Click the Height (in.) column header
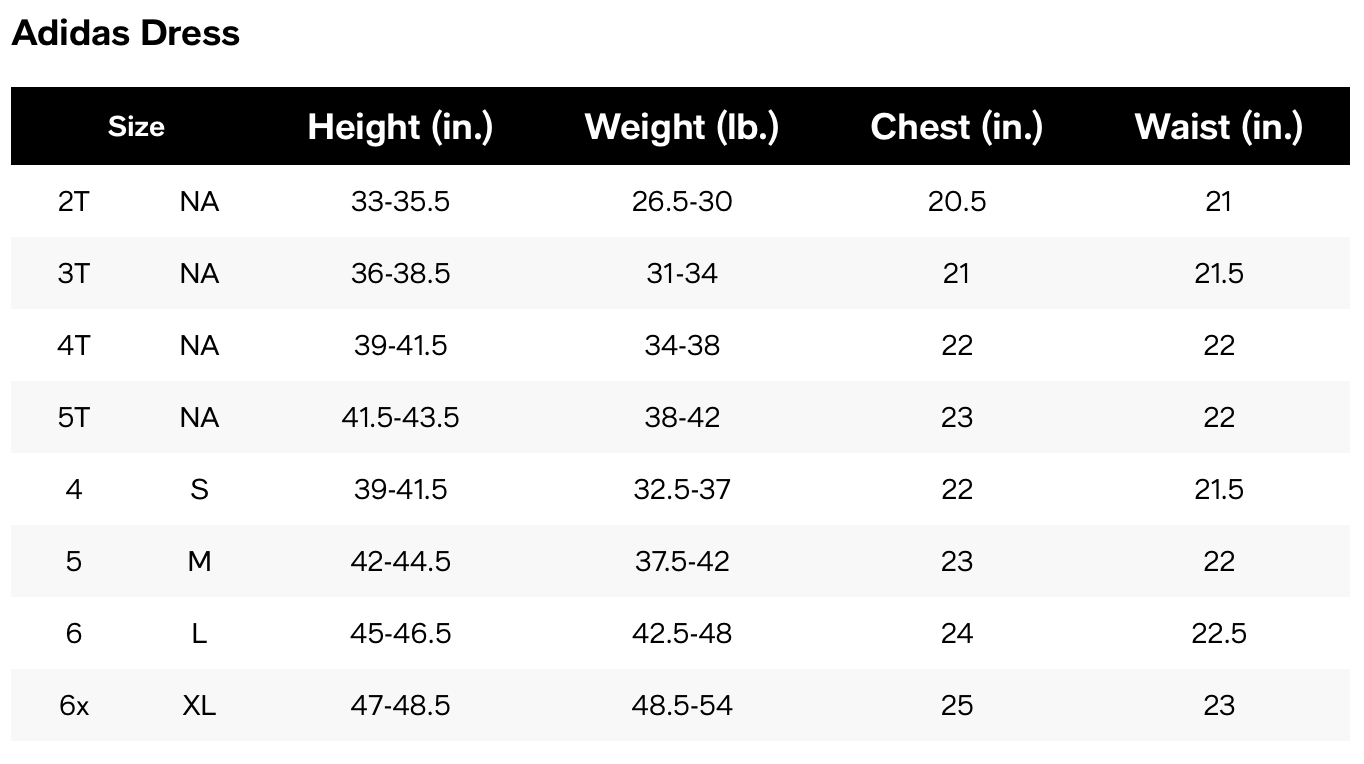 (400, 127)
